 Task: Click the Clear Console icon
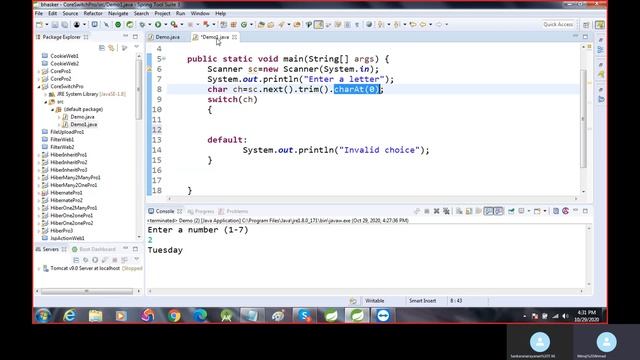click(x=459, y=211)
